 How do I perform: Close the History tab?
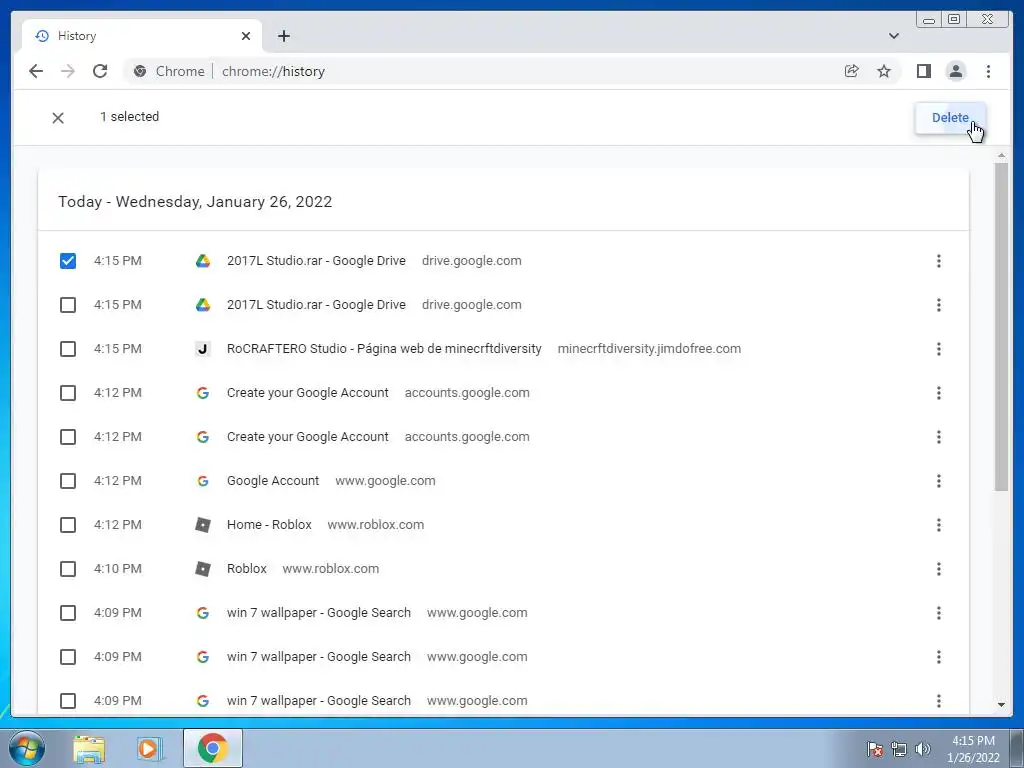tap(246, 36)
